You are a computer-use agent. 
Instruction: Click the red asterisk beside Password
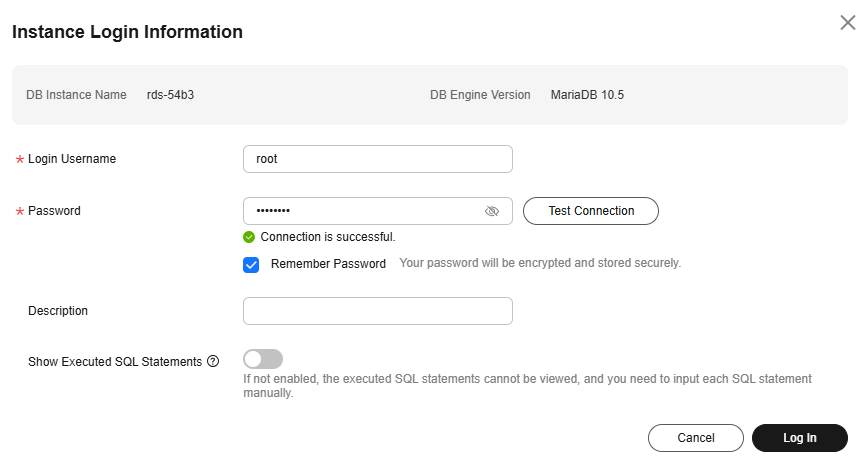tap(20, 211)
